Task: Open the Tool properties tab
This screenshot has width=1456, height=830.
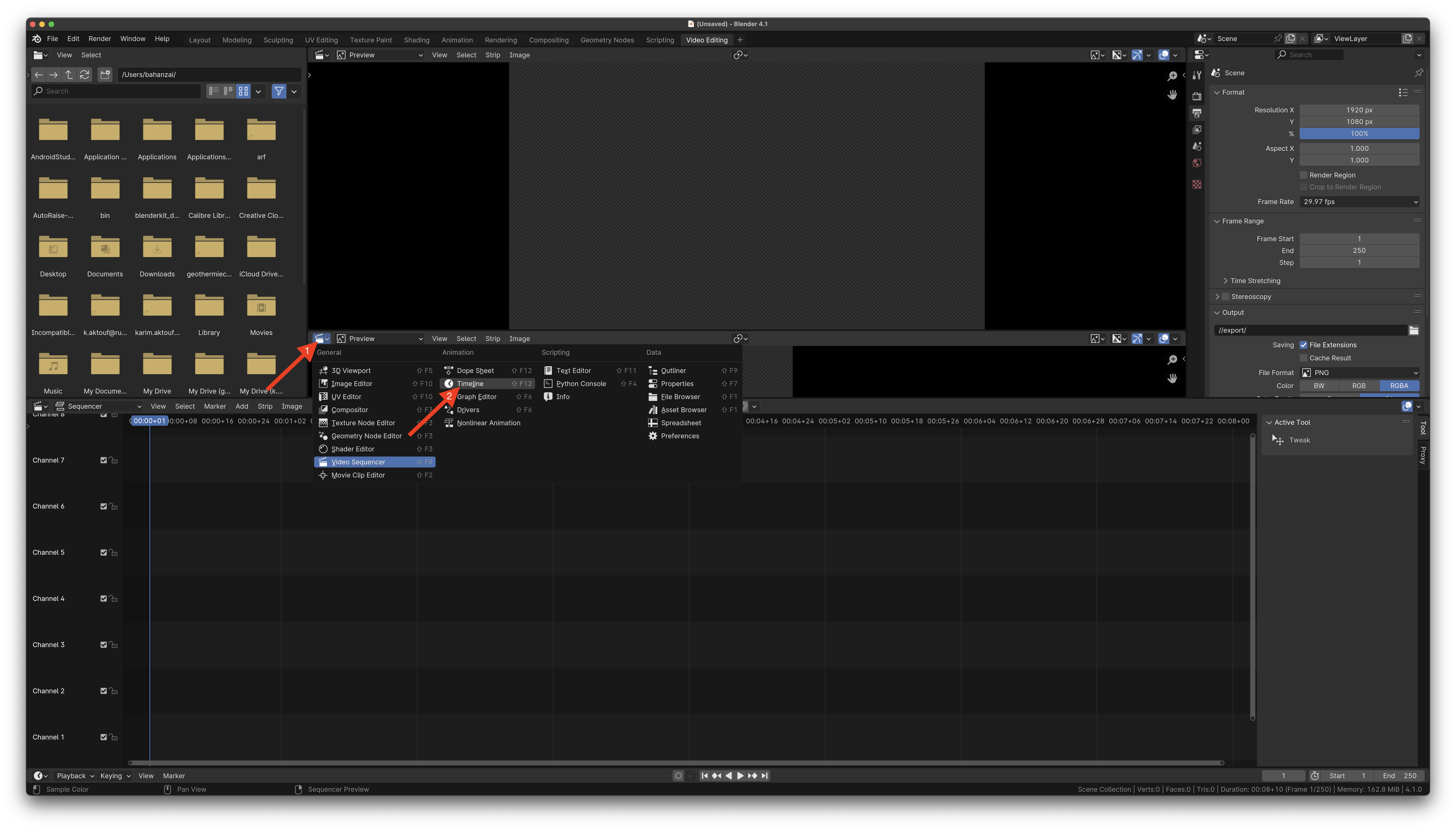Action: pyautogui.click(x=1197, y=75)
